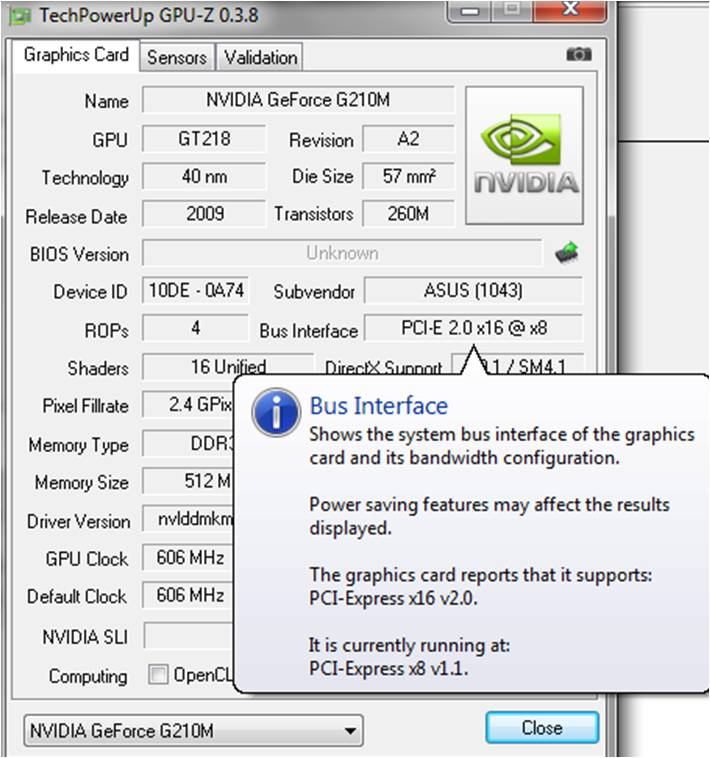Viewport: 710px width, 758px height.
Task: Click the ROPs field showing 4
Action: [x=196, y=328]
